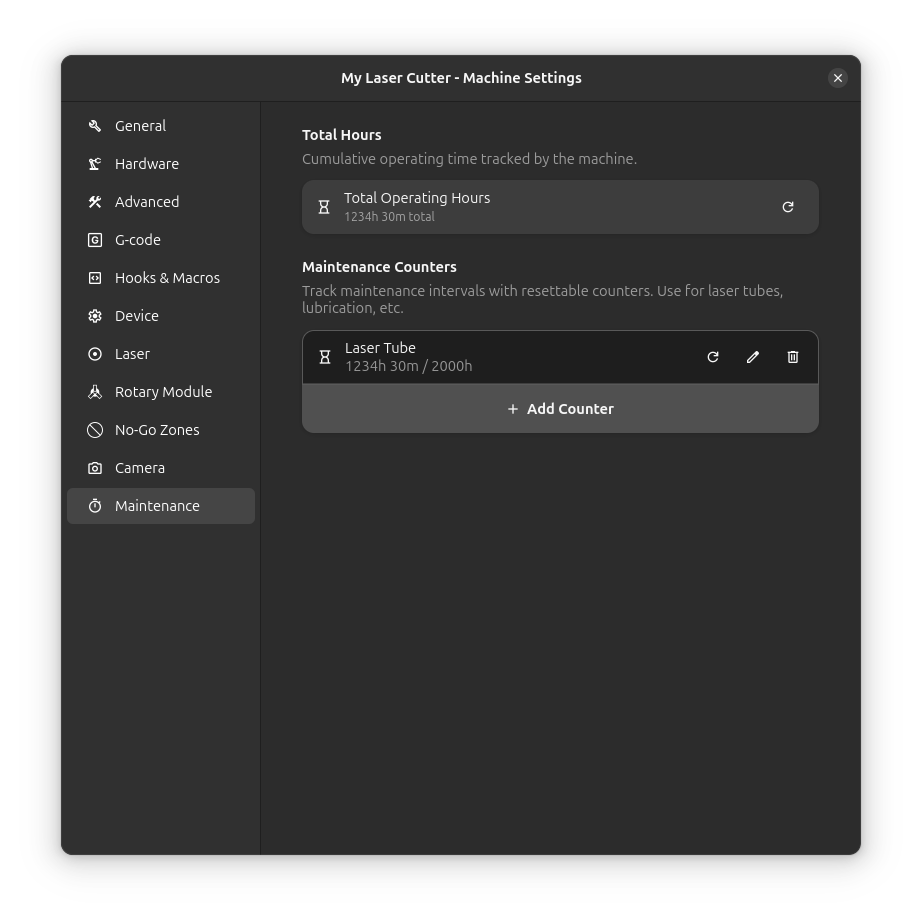Select the General settings icon in sidebar
Image resolution: width=922 pixels, height=922 pixels.
(94, 126)
